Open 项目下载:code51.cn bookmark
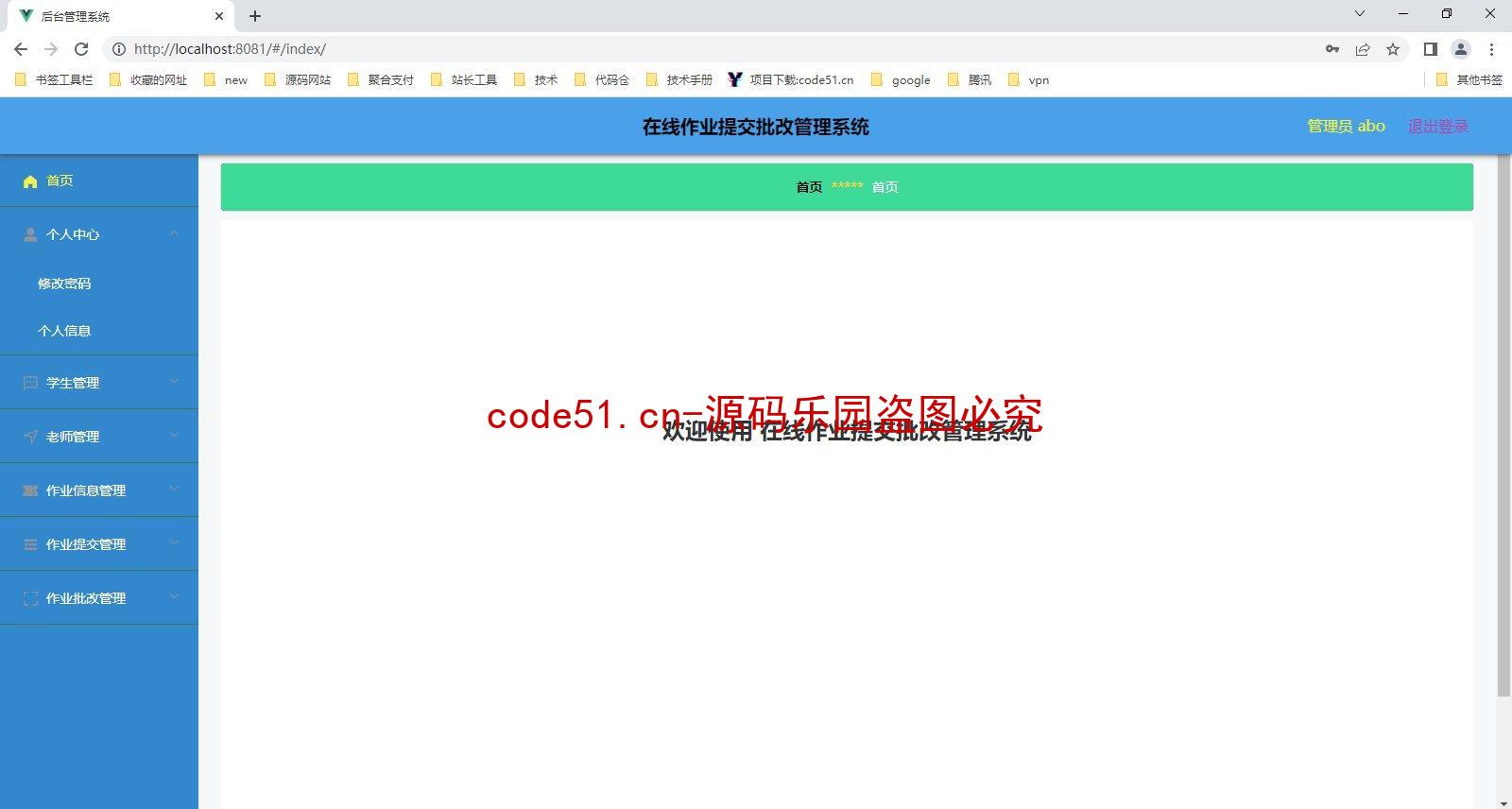Viewport: 1512px width, 809px height. [x=791, y=80]
